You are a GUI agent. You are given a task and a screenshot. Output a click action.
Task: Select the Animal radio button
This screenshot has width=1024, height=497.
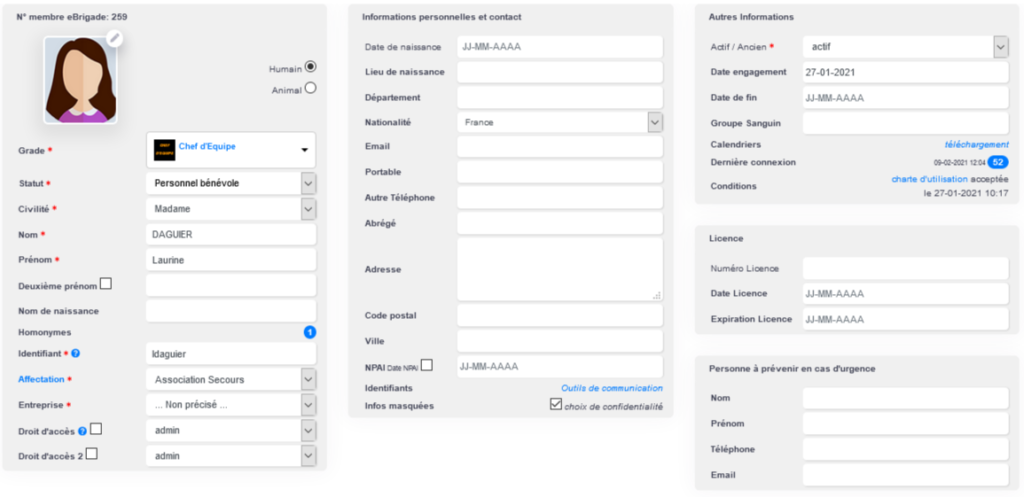310,88
